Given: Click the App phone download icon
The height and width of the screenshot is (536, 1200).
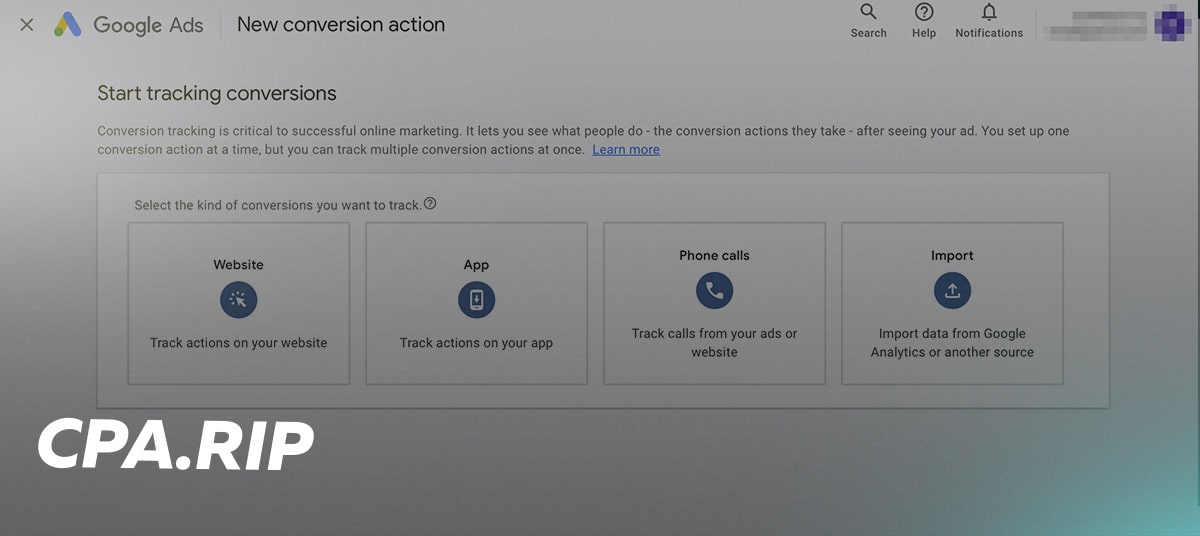Looking at the screenshot, I should (x=477, y=300).
